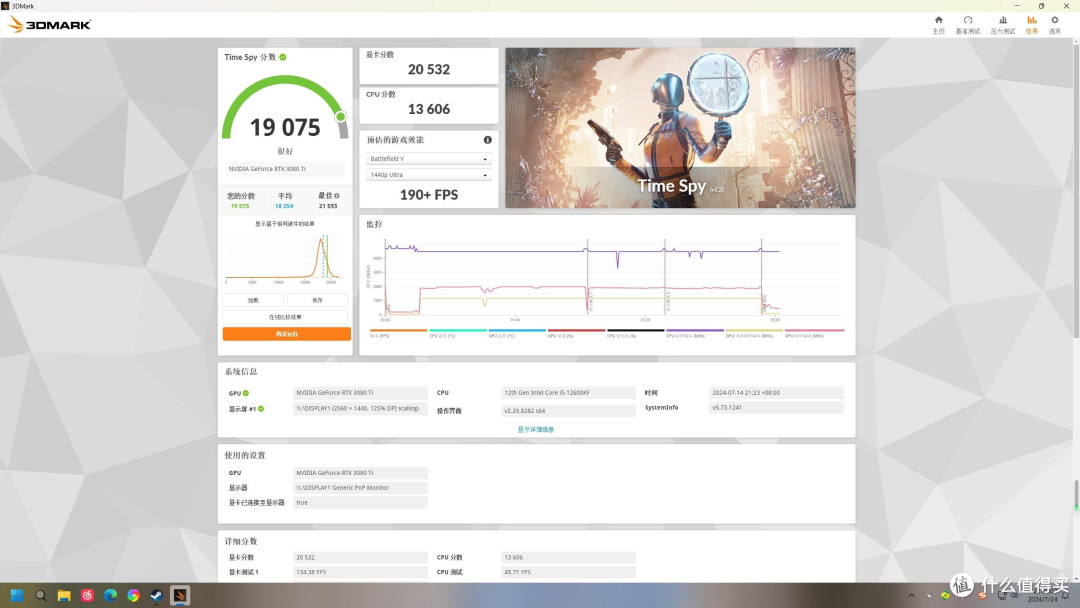This screenshot has height=608, width=1080.
Task: Click the average score 18 254
Action: [284, 206]
